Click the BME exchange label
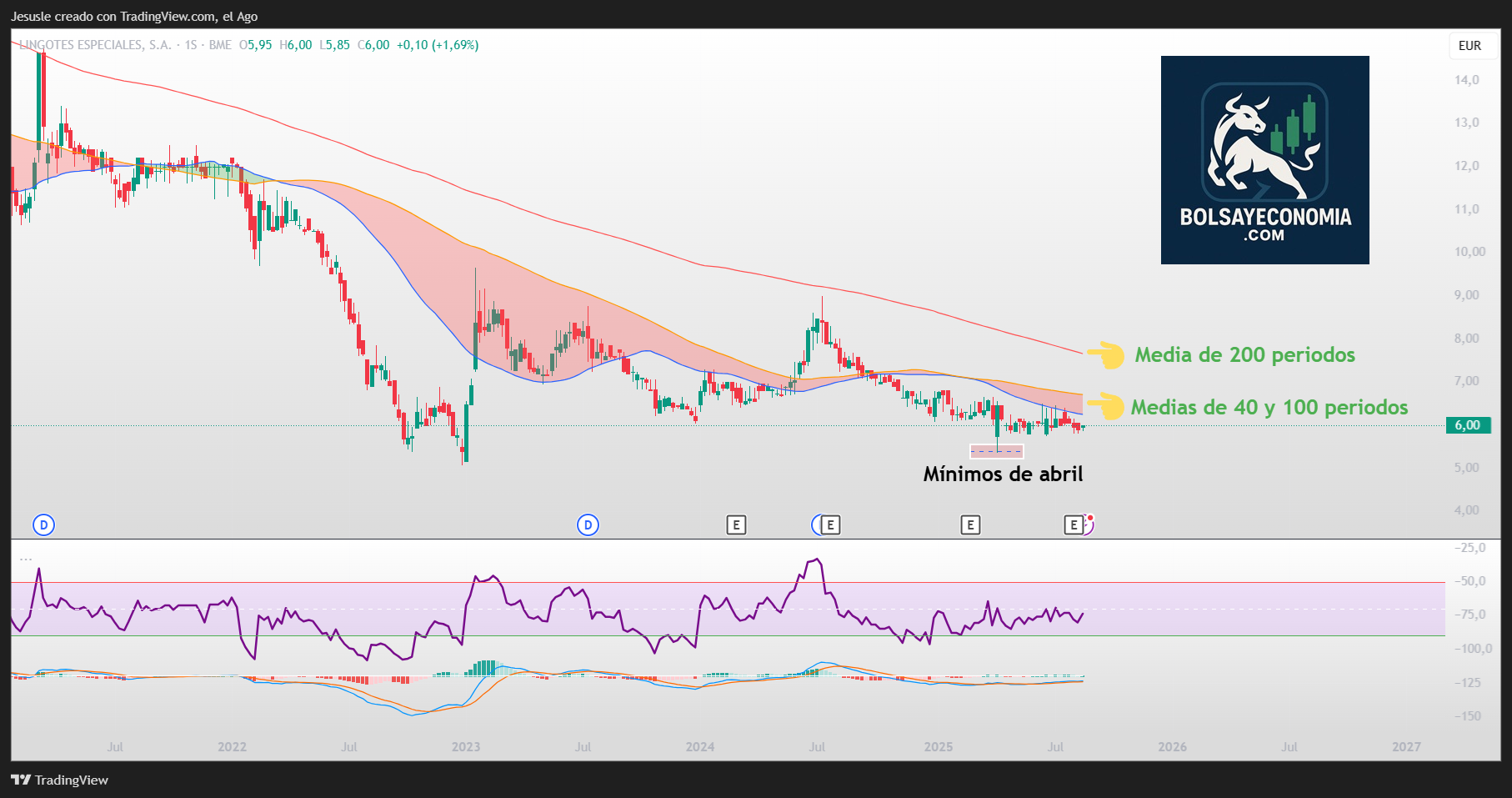 tap(220, 45)
